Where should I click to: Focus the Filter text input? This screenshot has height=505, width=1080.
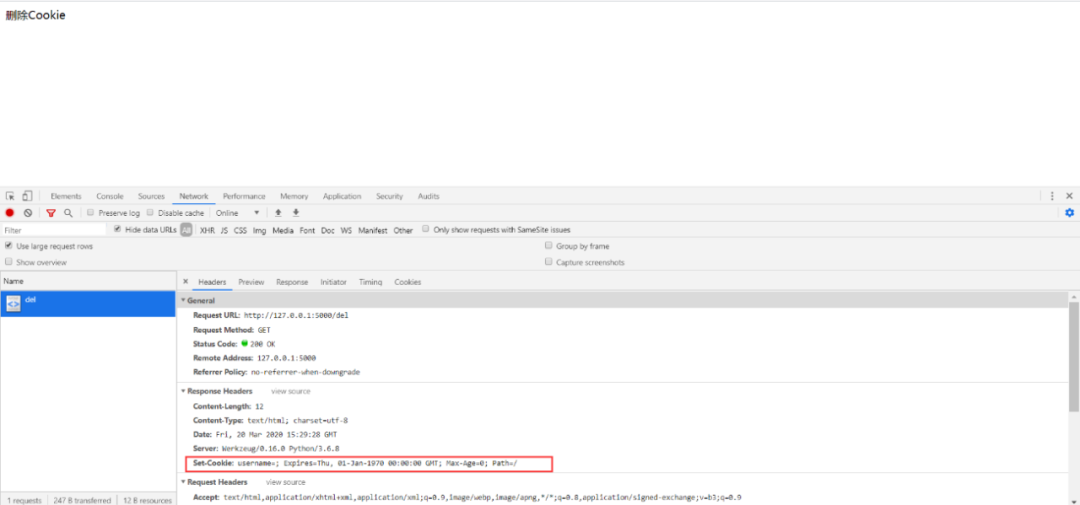coord(54,230)
